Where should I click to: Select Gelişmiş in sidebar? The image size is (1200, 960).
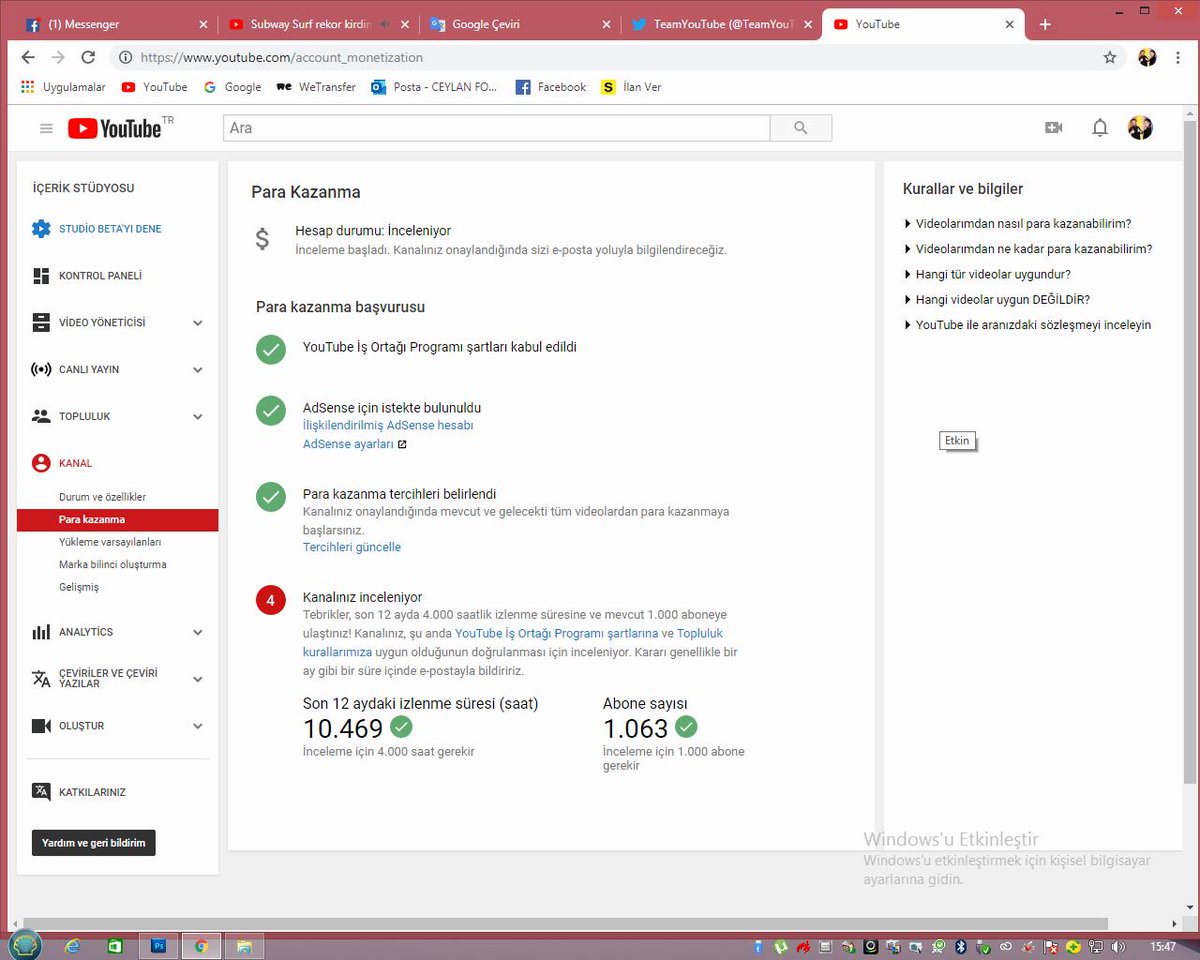click(79, 587)
